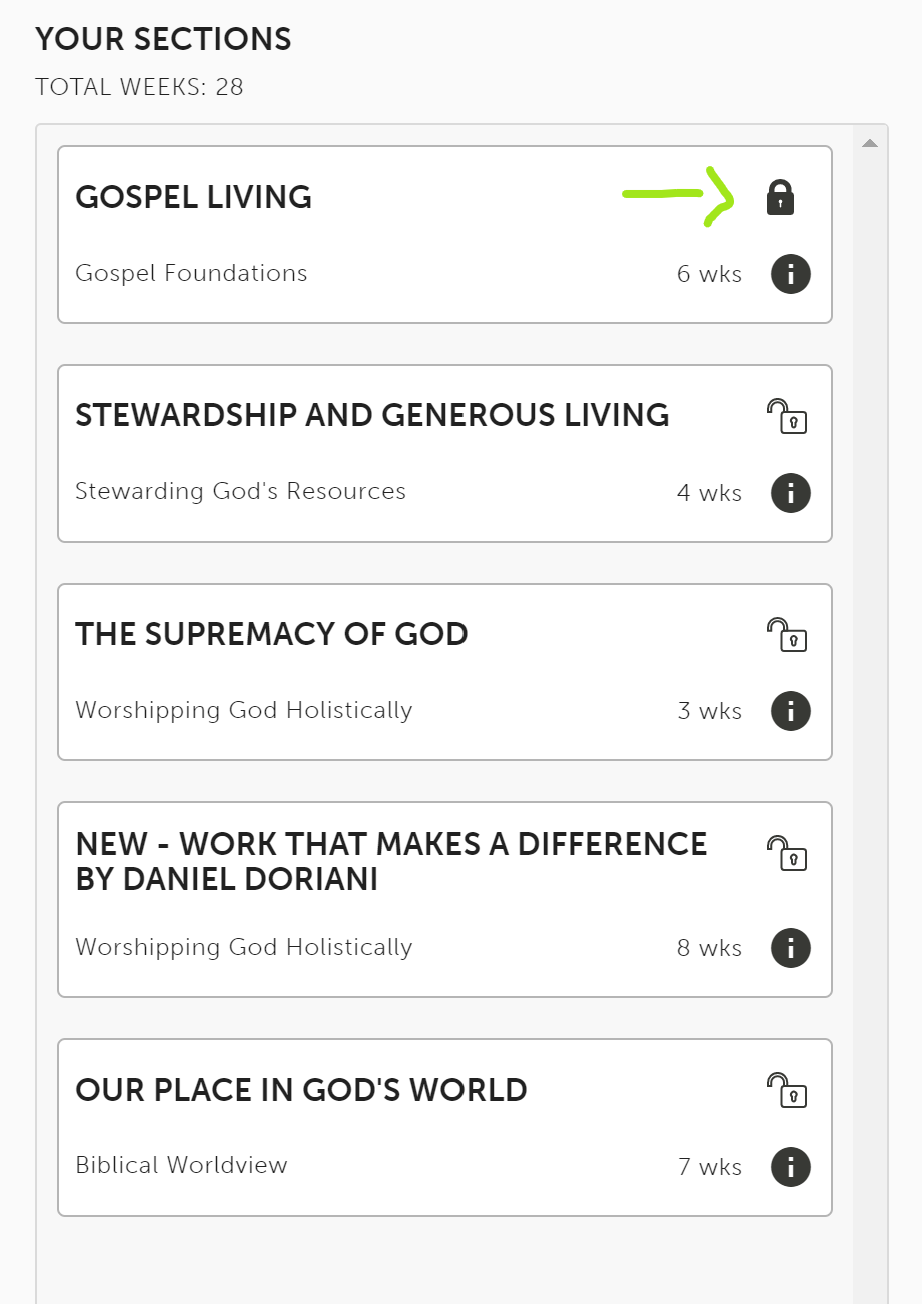The width and height of the screenshot is (922, 1304).
Task: Show info for Our Place in God's World
Action: click(x=791, y=1167)
